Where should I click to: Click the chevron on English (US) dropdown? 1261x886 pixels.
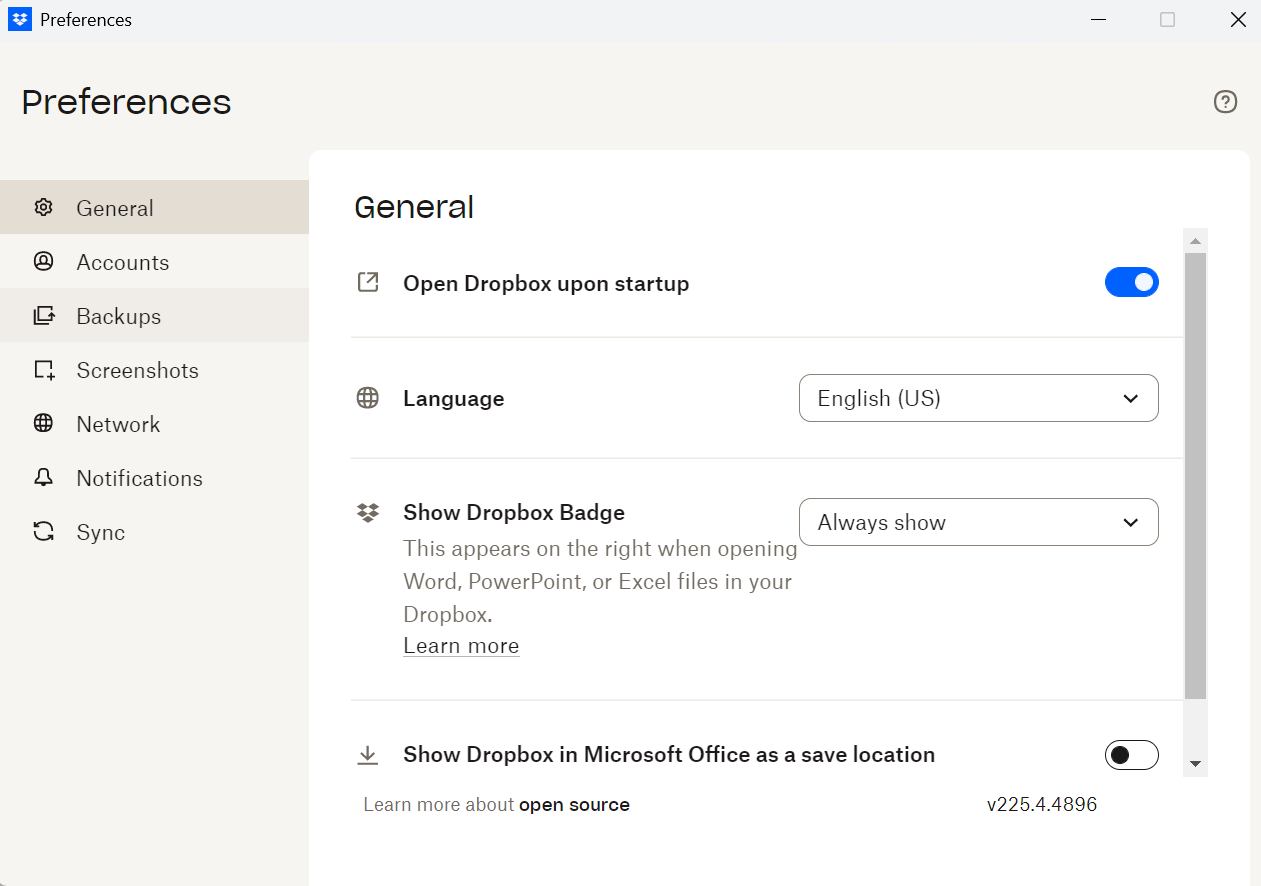tap(1130, 399)
